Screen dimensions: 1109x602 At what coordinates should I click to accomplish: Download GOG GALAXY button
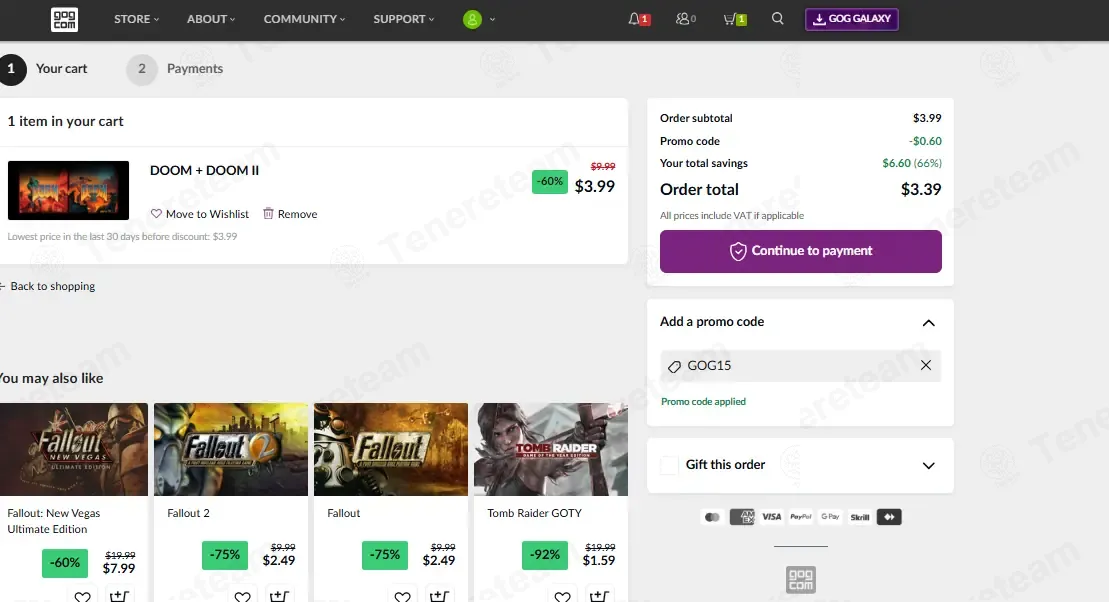coord(852,19)
